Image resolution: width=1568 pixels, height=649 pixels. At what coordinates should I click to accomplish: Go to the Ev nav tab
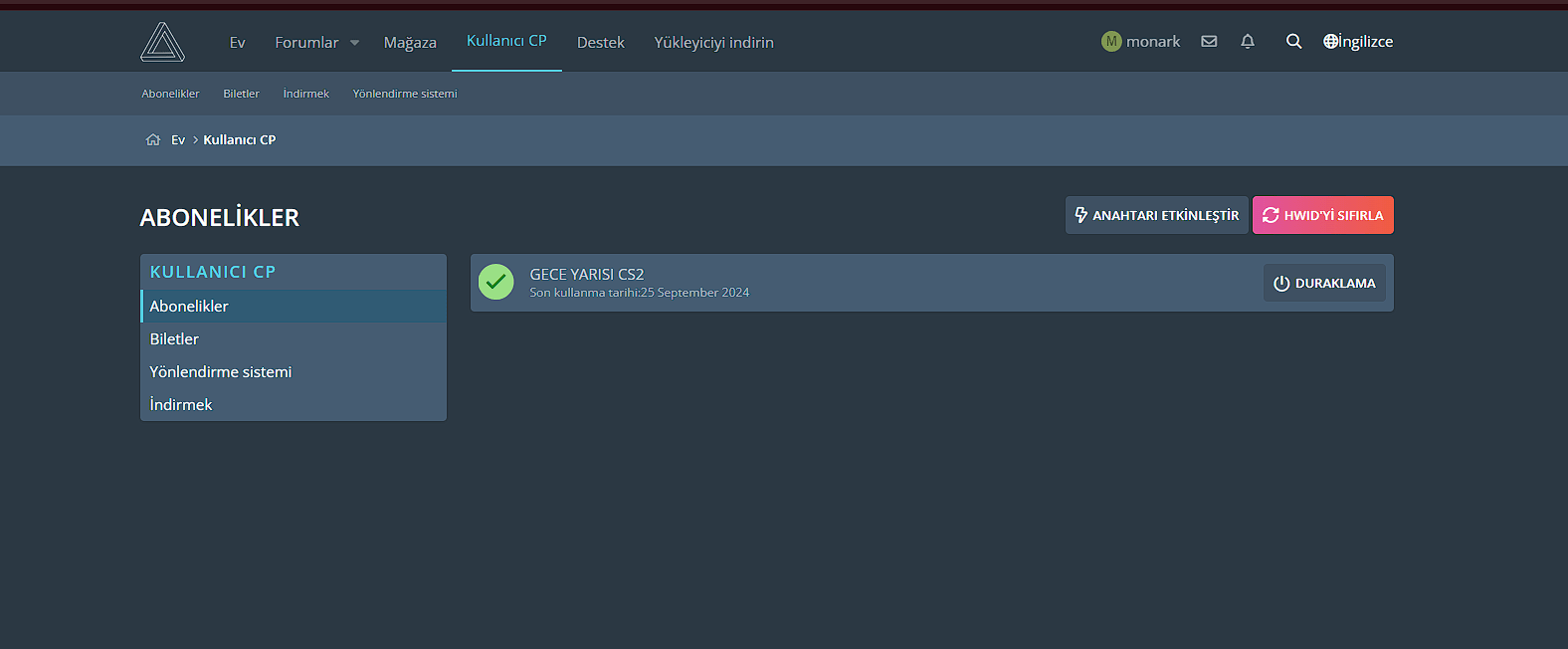point(237,43)
